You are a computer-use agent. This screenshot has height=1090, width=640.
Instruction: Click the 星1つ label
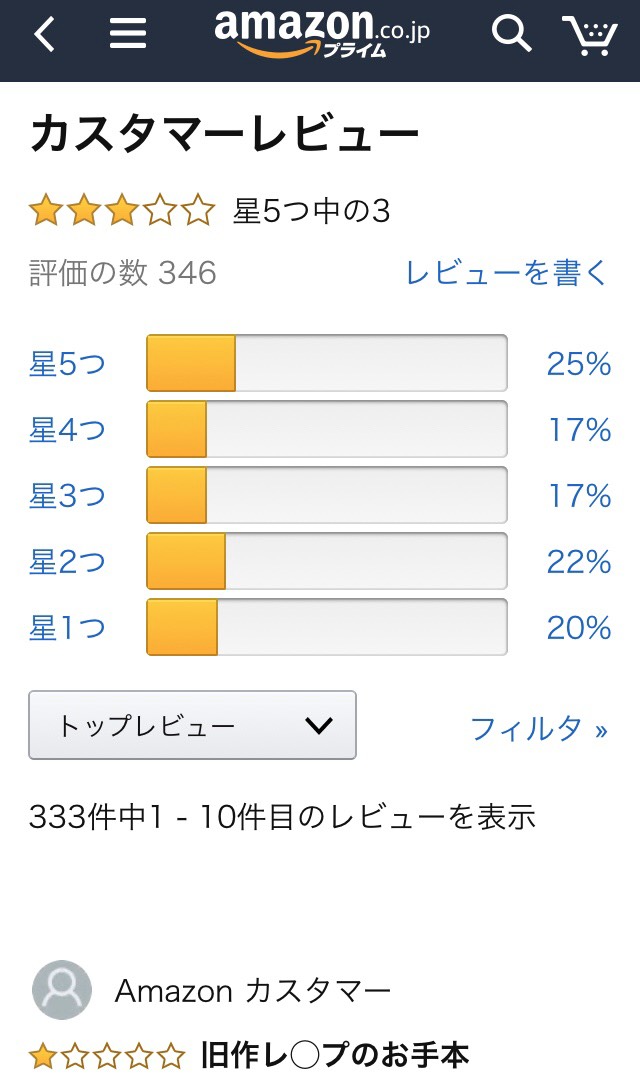point(67,627)
